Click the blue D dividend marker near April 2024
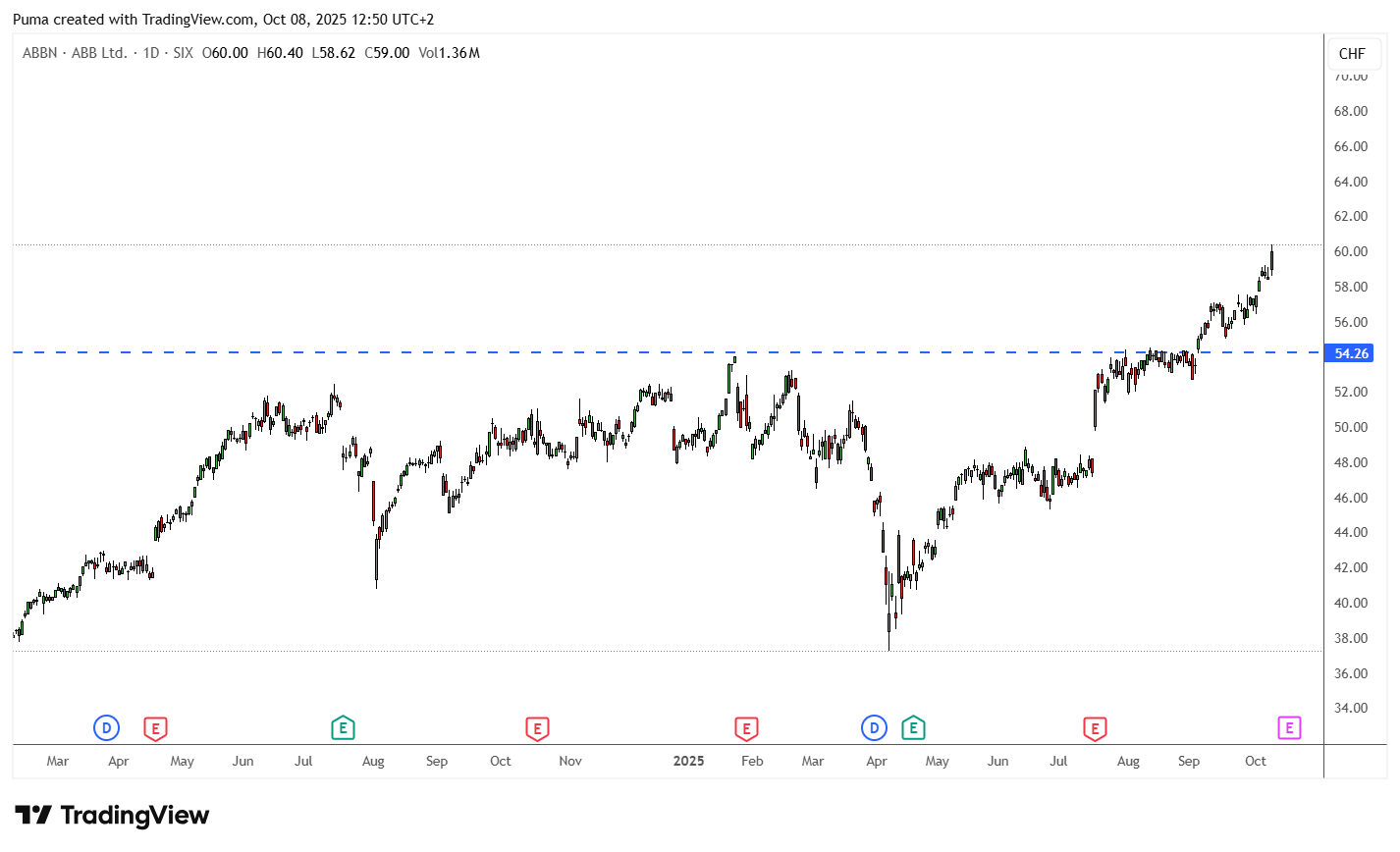The image size is (1400, 852). click(x=106, y=728)
